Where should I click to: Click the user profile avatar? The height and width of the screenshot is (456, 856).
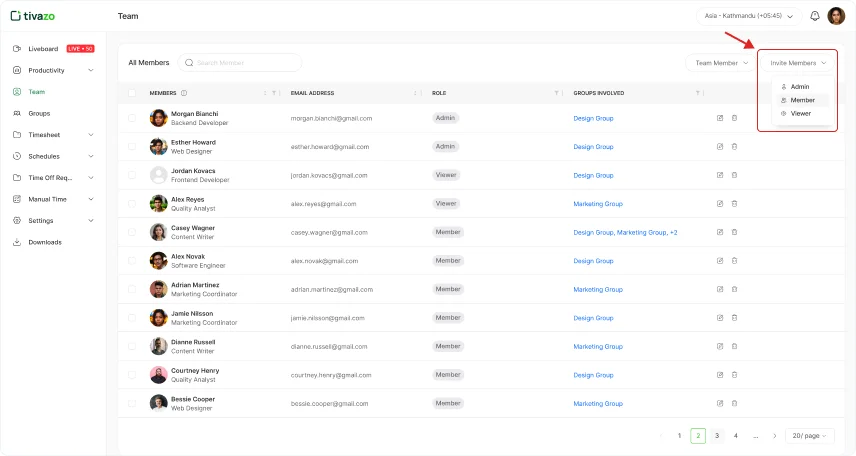pos(836,16)
